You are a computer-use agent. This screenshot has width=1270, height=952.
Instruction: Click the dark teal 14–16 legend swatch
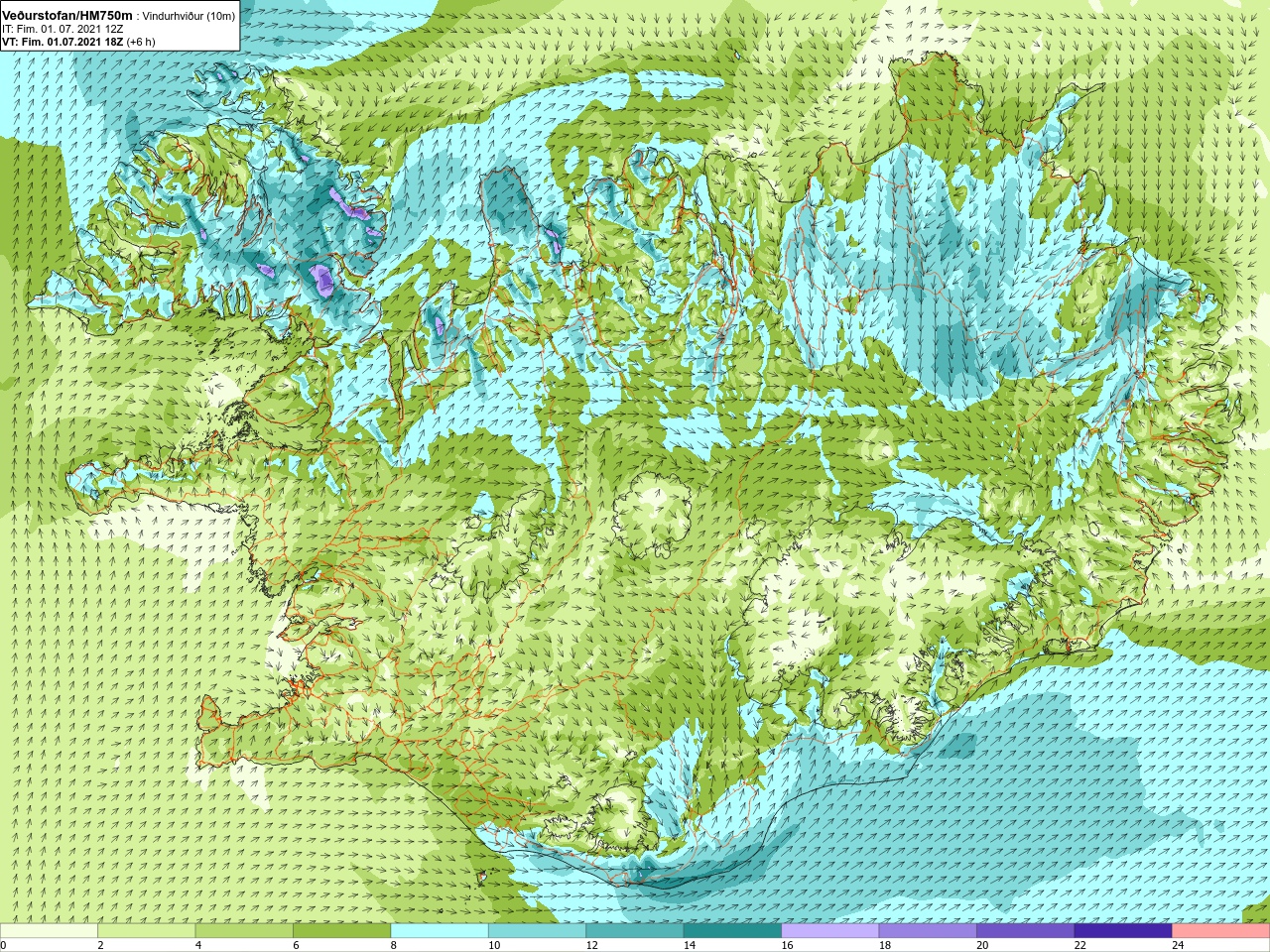(733, 931)
